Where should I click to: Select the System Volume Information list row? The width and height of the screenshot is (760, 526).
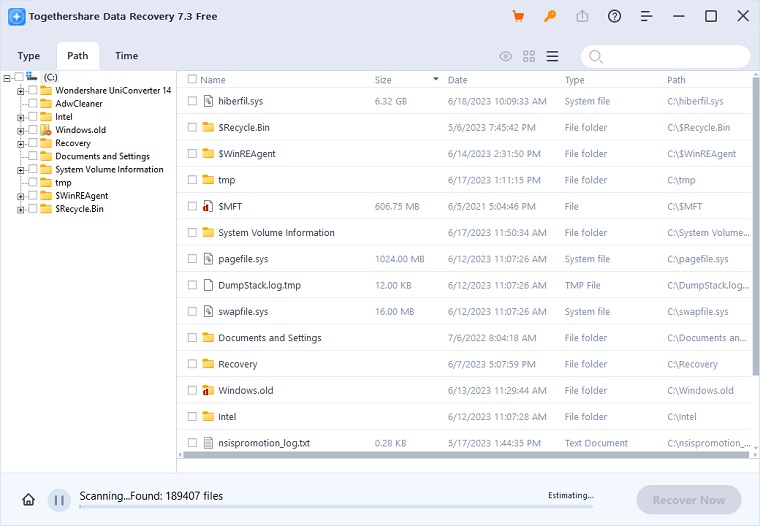tap(464, 232)
